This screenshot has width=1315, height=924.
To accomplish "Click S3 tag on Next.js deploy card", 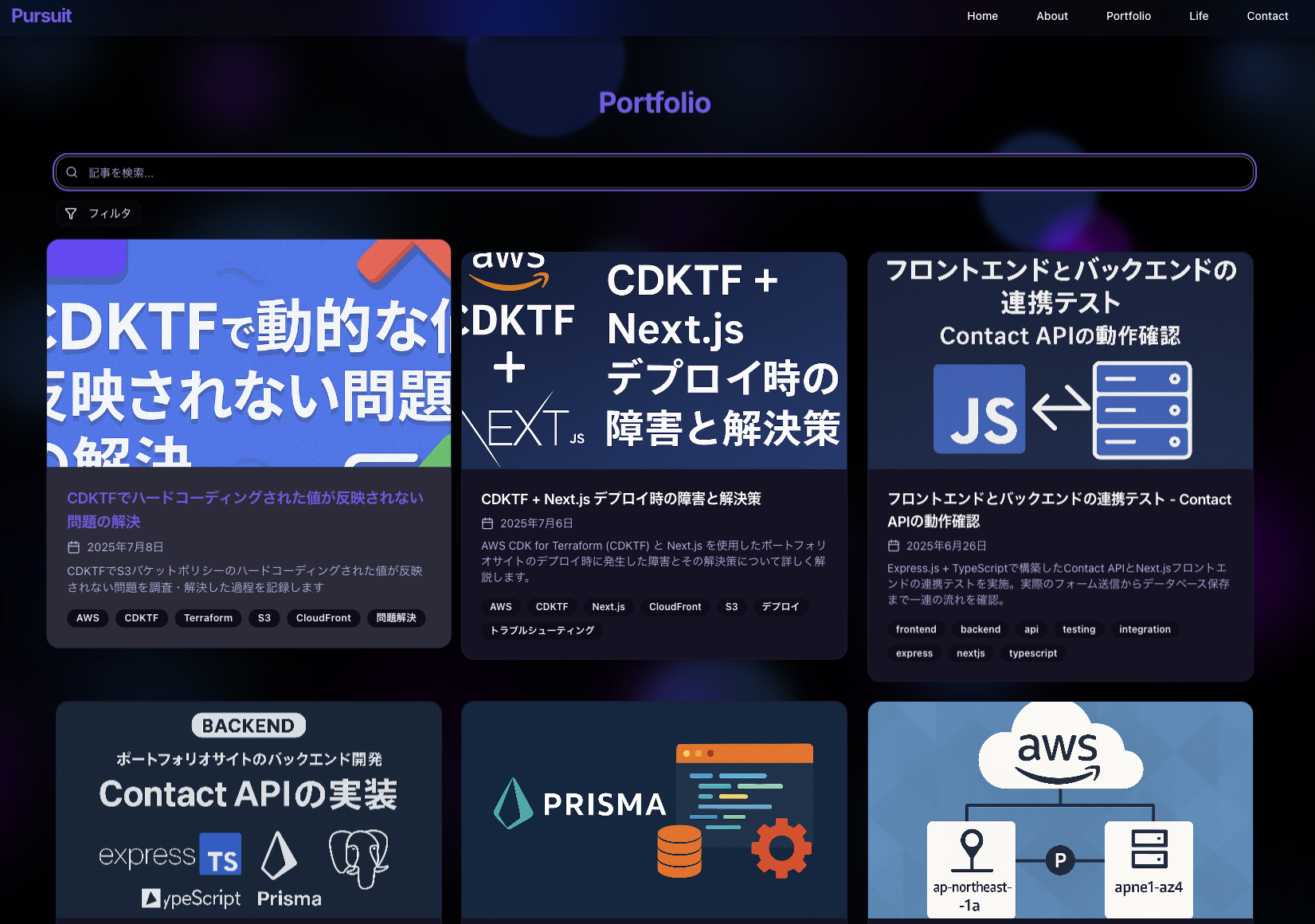I will click(x=731, y=607).
